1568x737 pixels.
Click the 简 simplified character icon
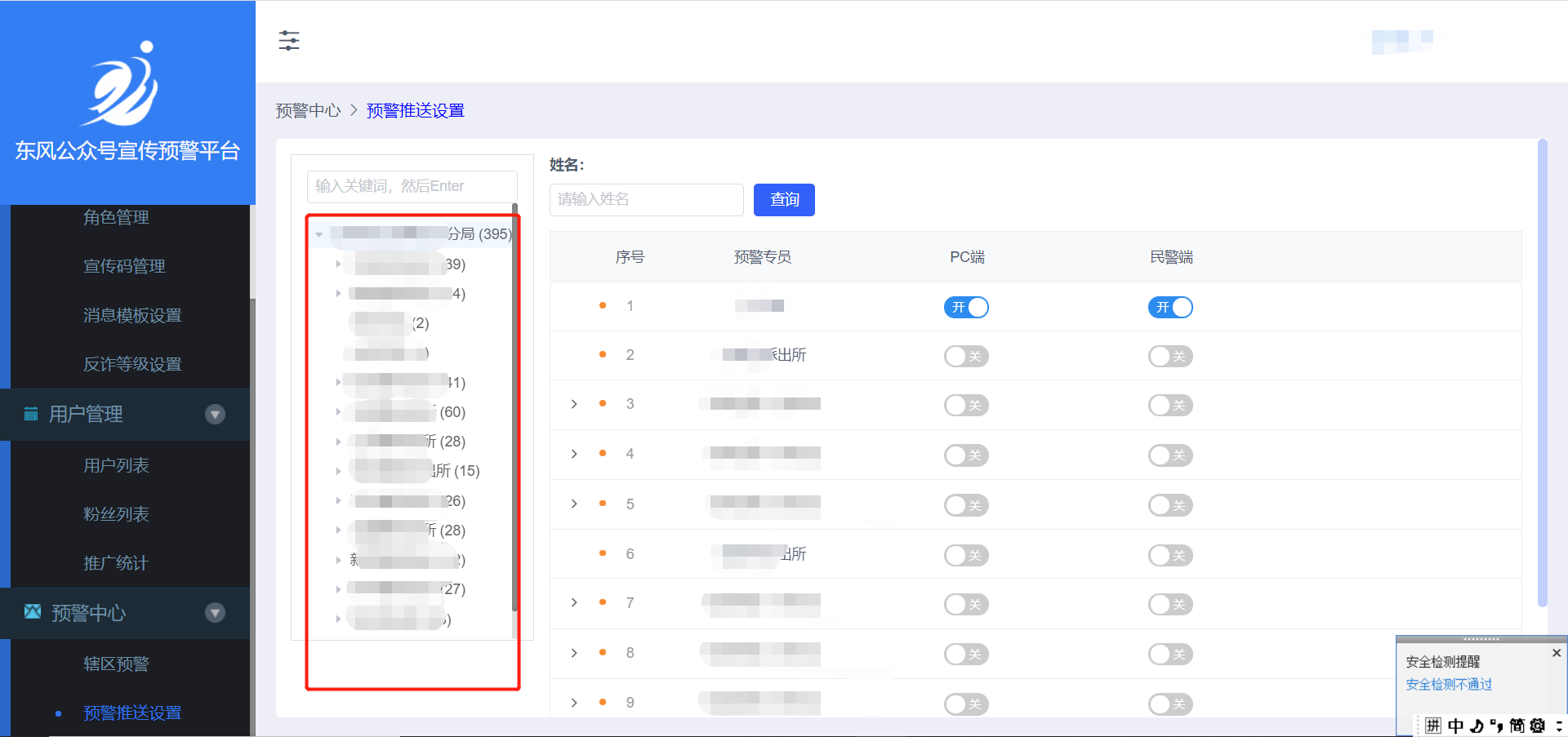1517,726
